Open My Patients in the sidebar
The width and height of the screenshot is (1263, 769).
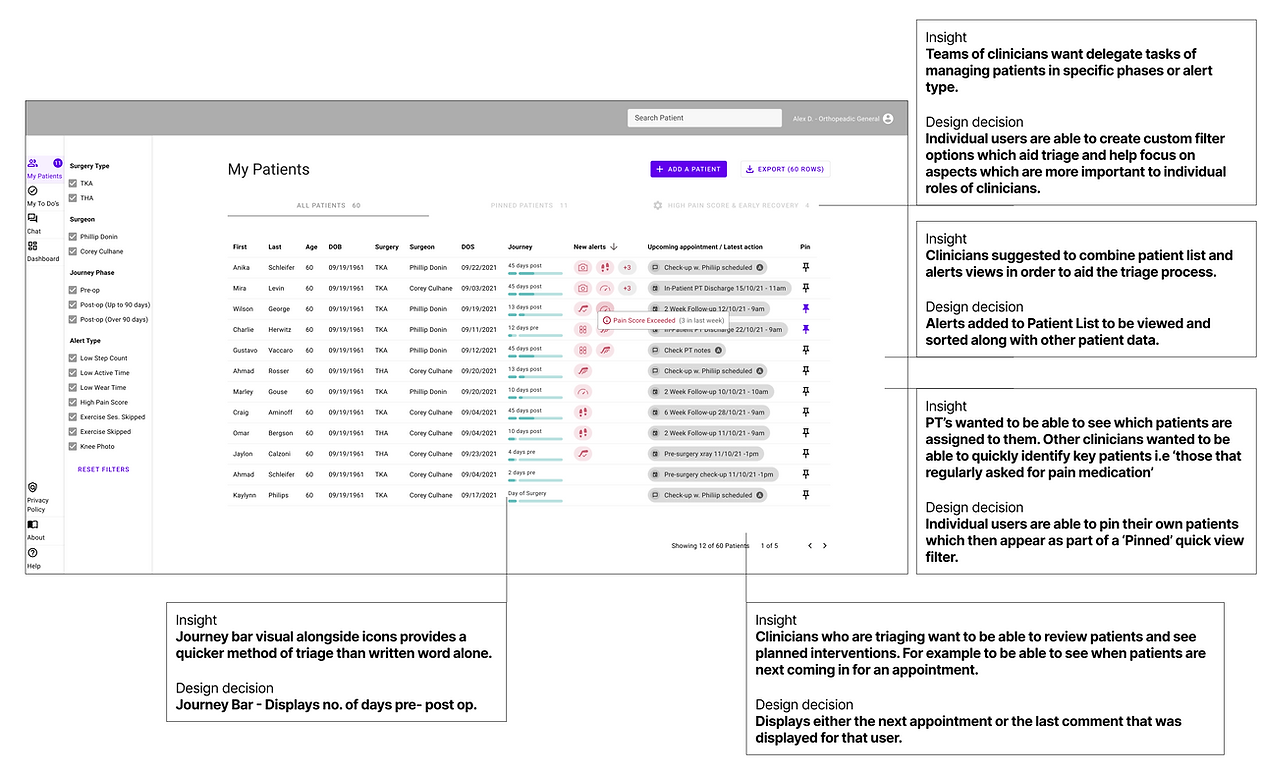[x=44, y=168]
